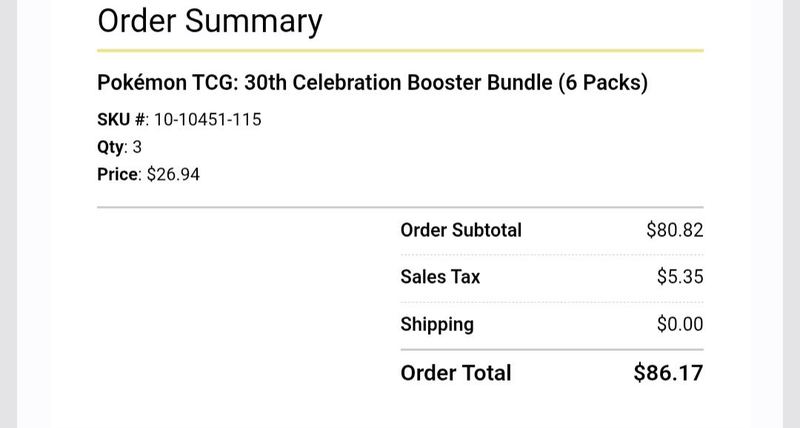Click the Order Total label

pos(456,373)
